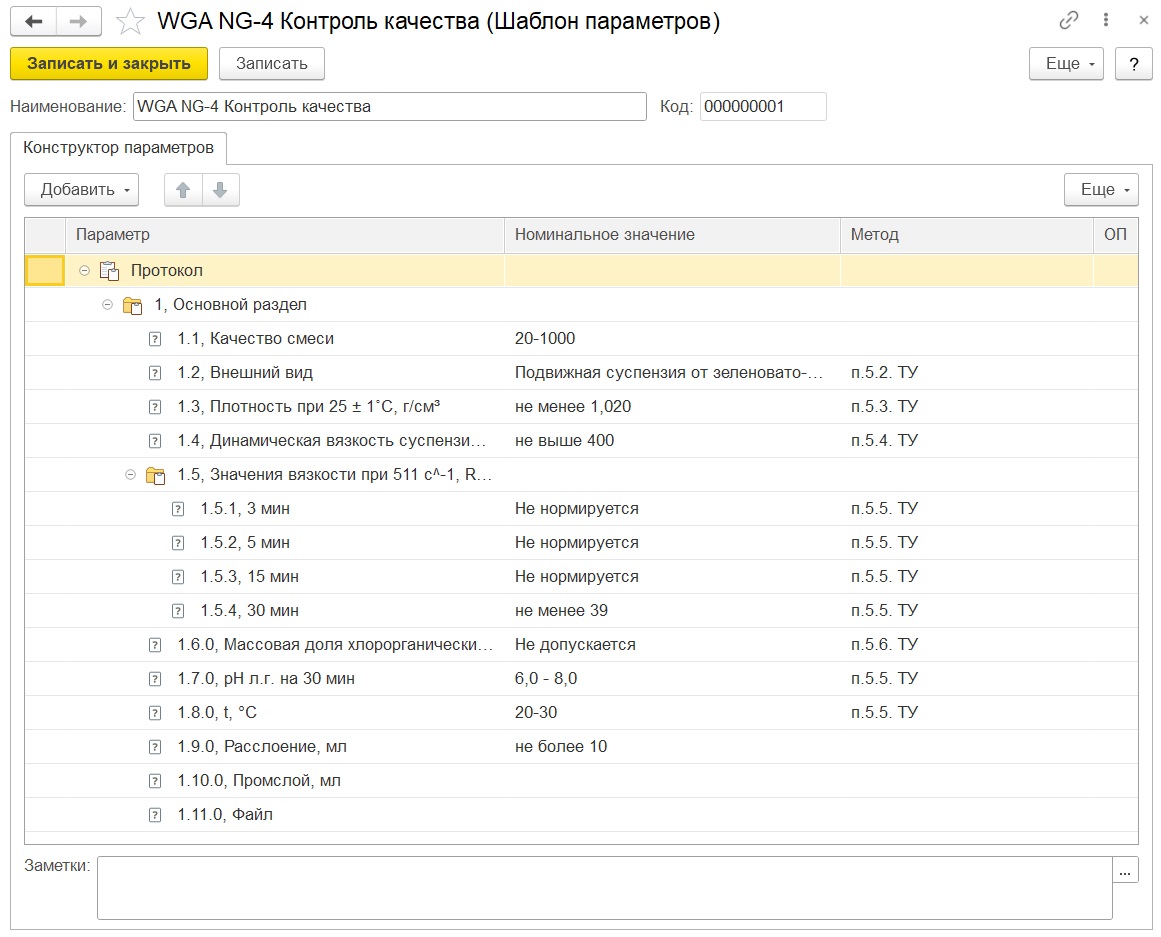Go forward with the right arrow button

click(78, 21)
